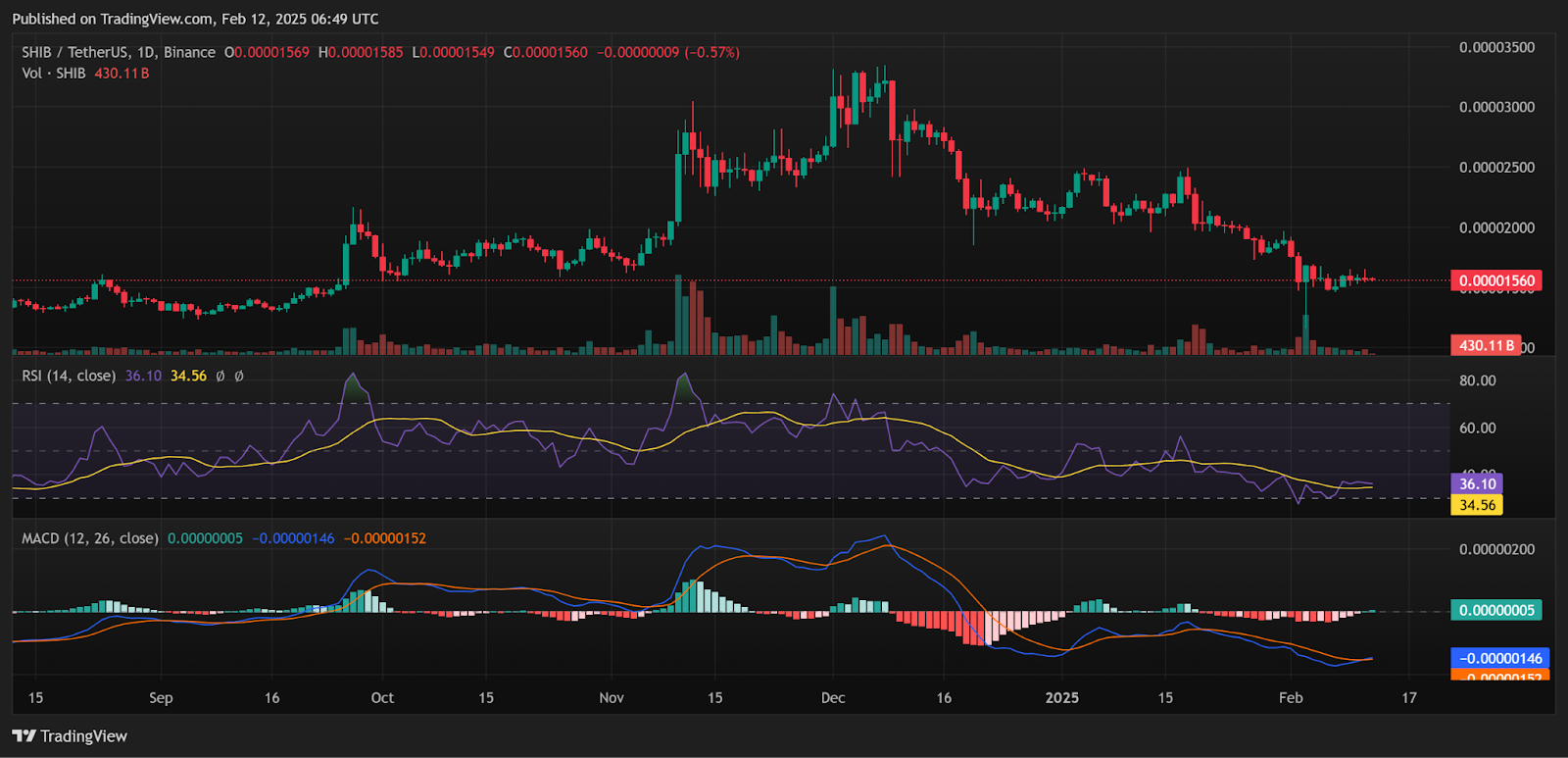The image size is (1568, 758).
Task: Click the purple 36.10 RSI axis label
Action: pos(1477,483)
